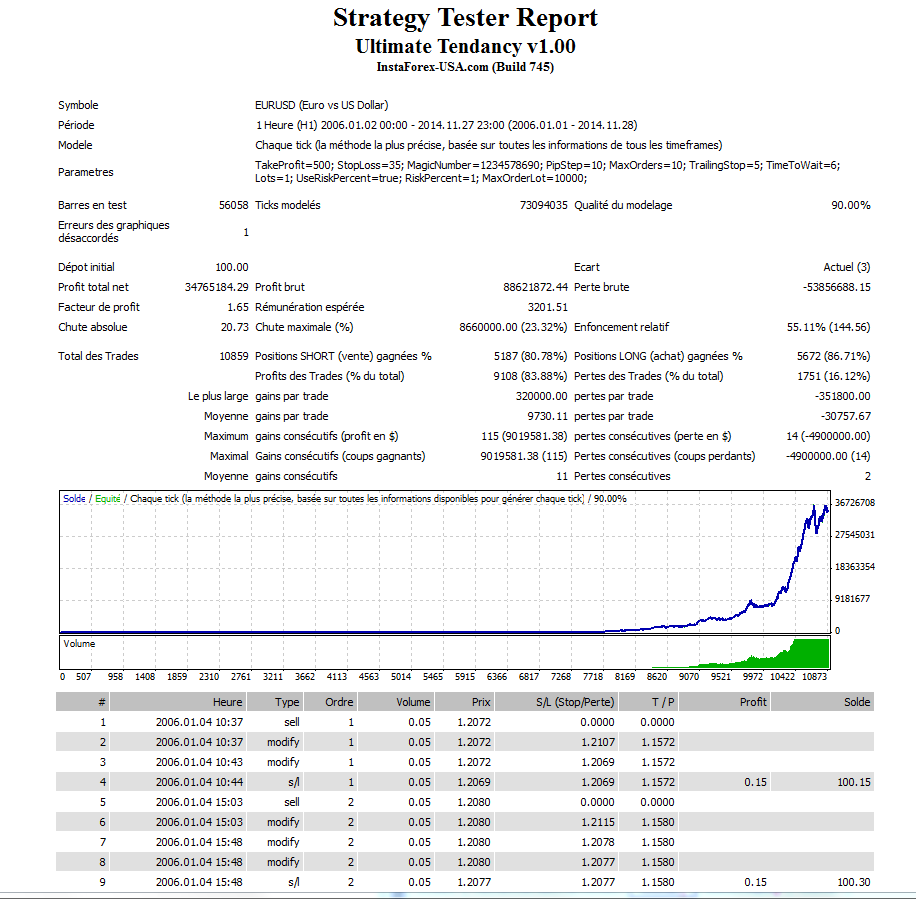
Task: Click the Modele label
Action: pos(75,145)
